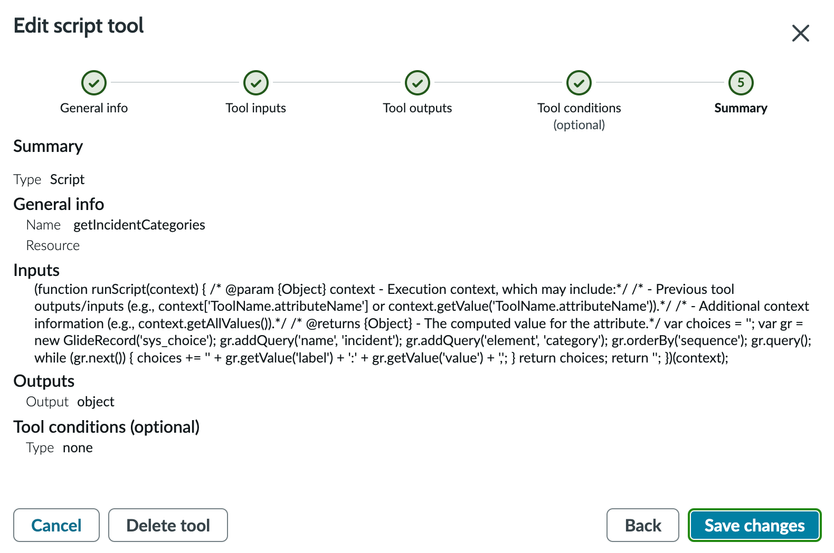Jump to Tool outputs step label
834x553 pixels.
[417, 108]
